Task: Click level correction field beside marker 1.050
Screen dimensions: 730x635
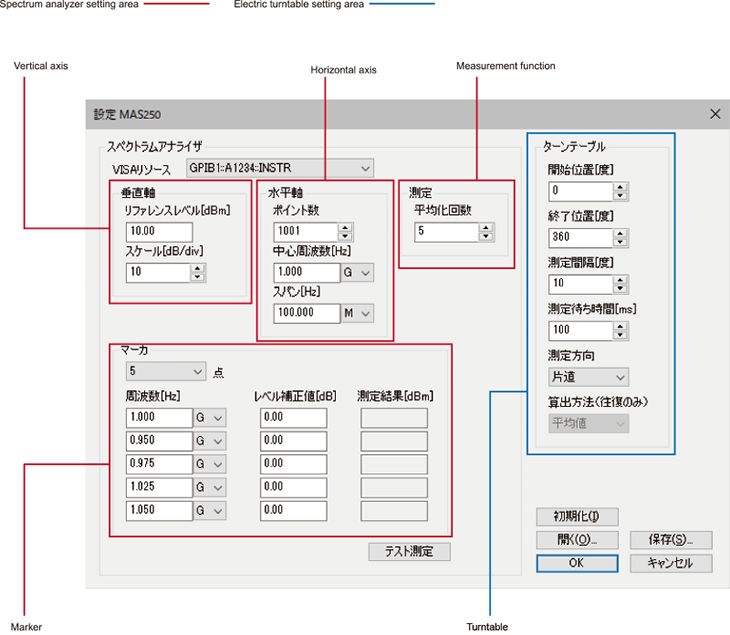Action: point(293,511)
